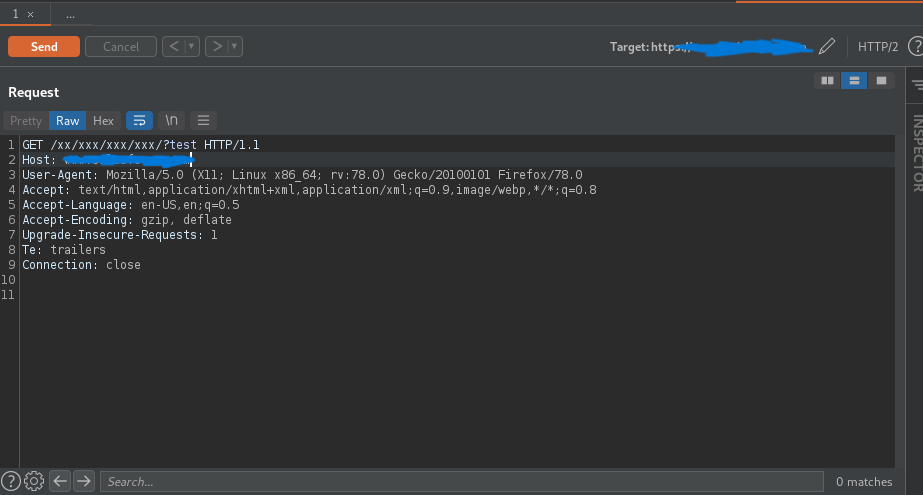Go to previous search match arrow
Viewport: 923px width, 495px height.
click(60, 481)
